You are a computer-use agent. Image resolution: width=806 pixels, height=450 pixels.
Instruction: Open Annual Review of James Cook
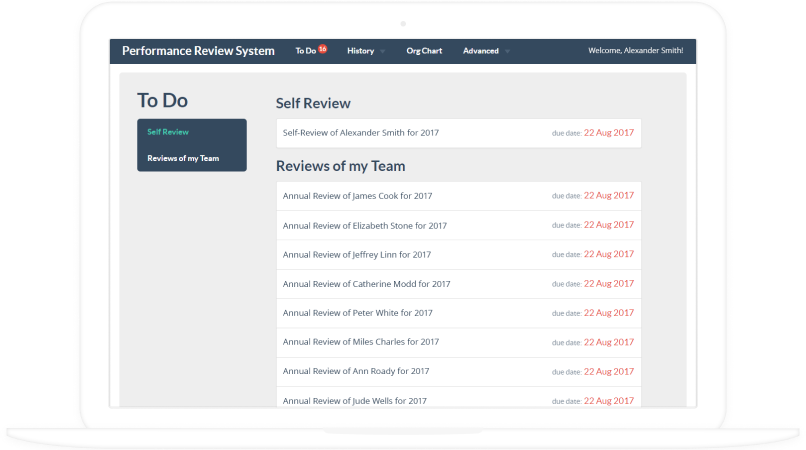[x=358, y=196]
